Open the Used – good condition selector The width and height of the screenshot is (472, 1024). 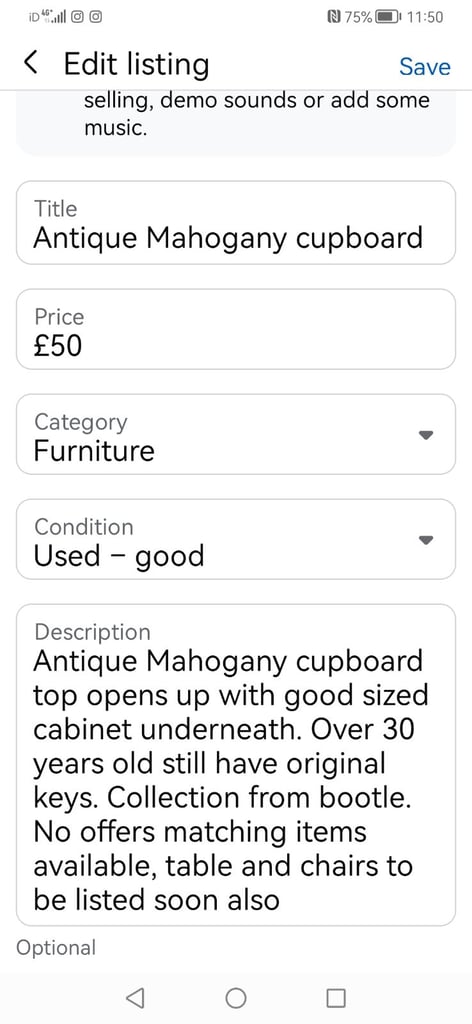tap(236, 539)
